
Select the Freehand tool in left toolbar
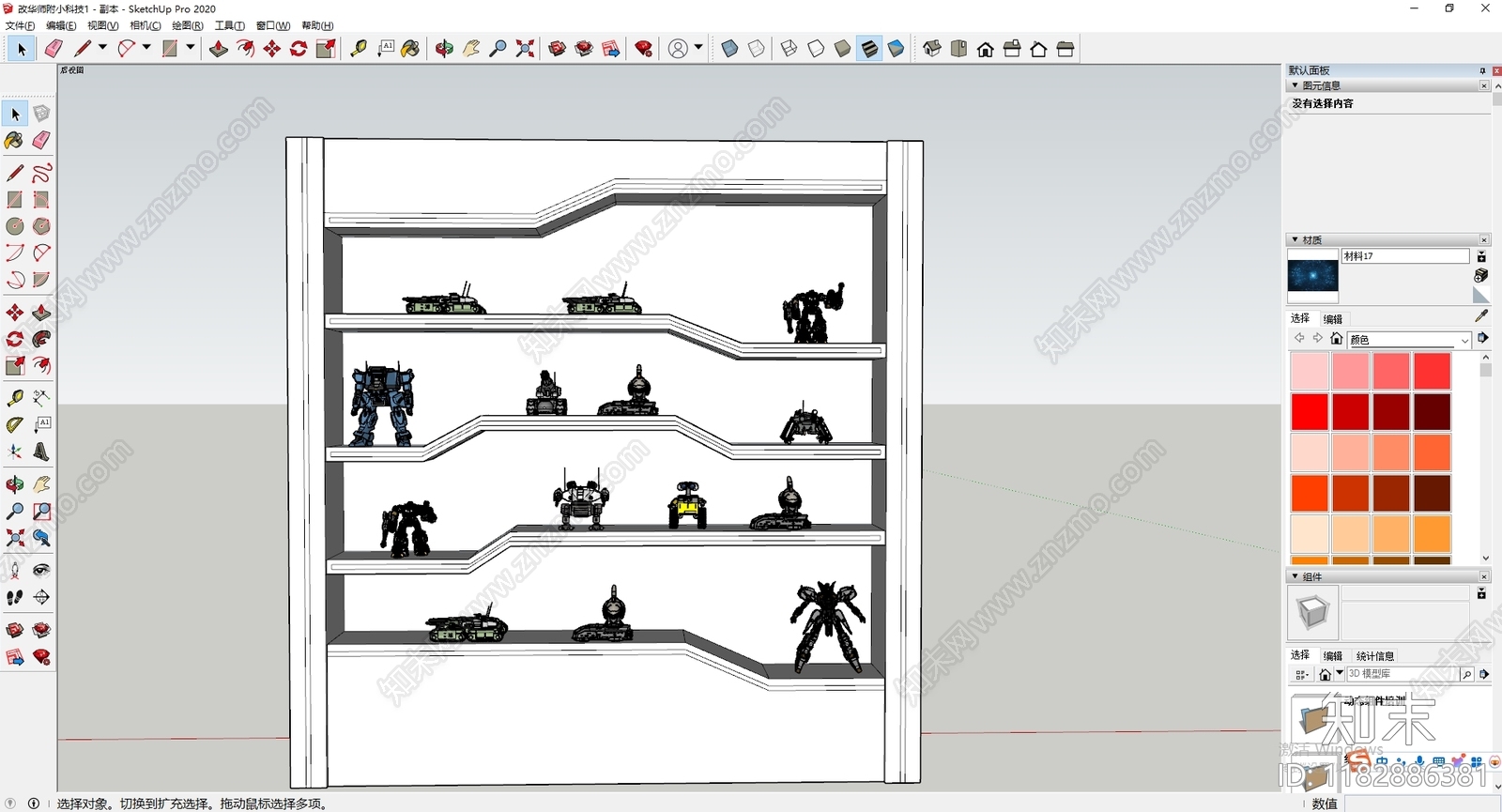pyautogui.click(x=41, y=173)
